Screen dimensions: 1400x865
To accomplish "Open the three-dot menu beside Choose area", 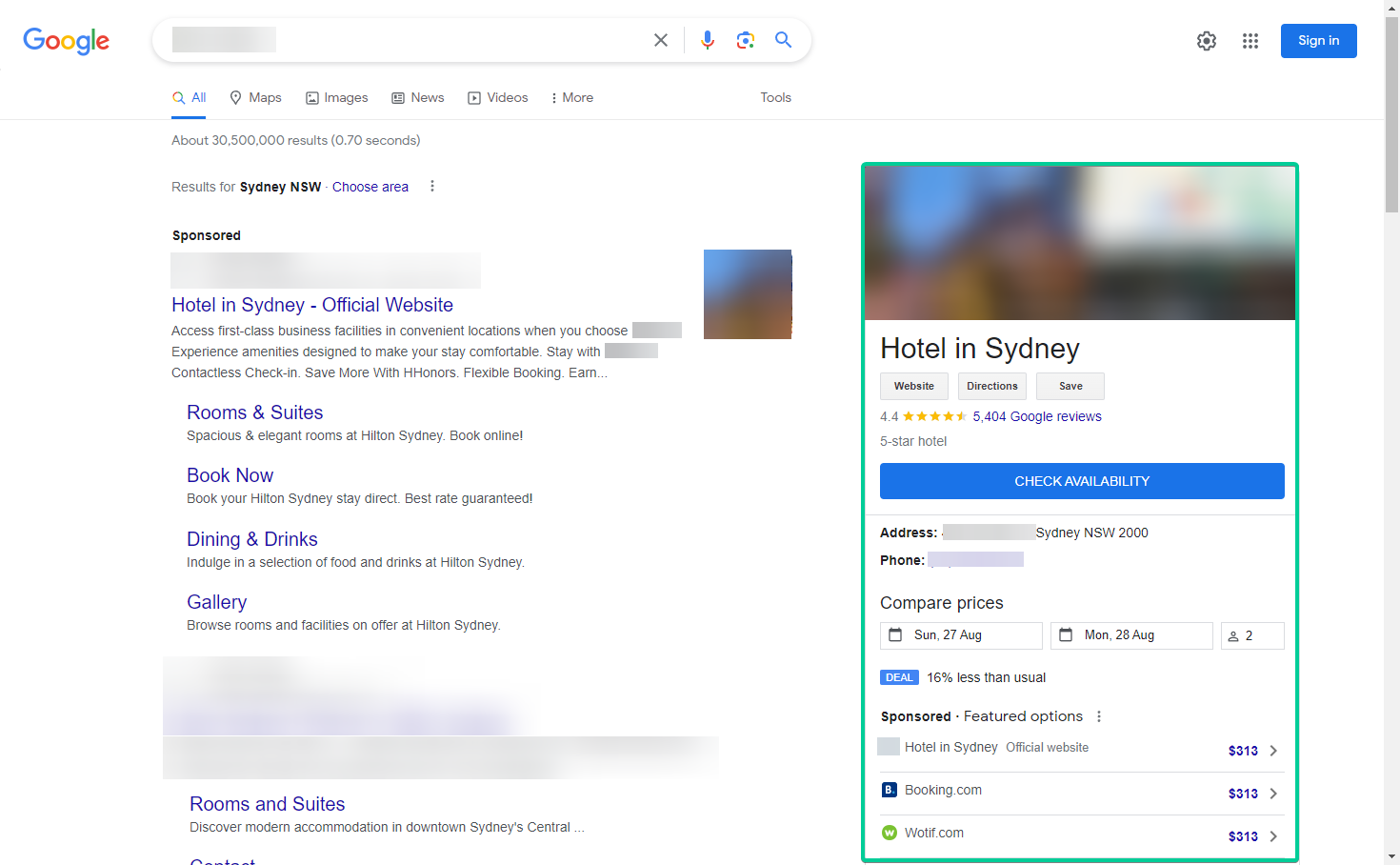I will point(432,187).
